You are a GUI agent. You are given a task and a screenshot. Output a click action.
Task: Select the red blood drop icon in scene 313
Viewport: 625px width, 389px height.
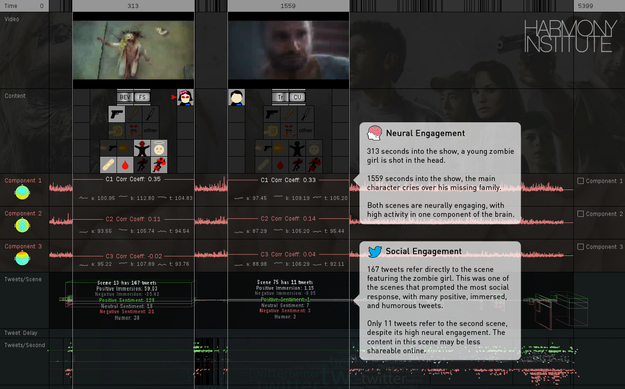click(125, 165)
